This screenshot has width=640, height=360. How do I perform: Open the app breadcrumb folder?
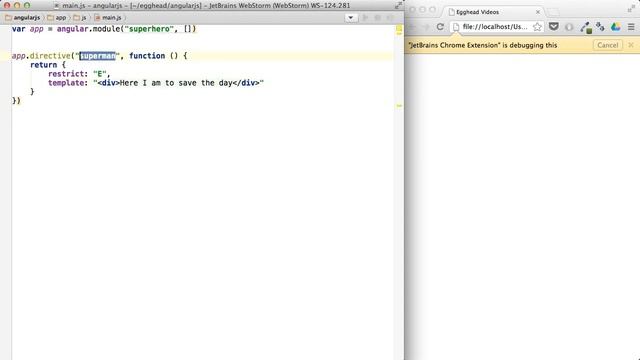tap(57, 18)
